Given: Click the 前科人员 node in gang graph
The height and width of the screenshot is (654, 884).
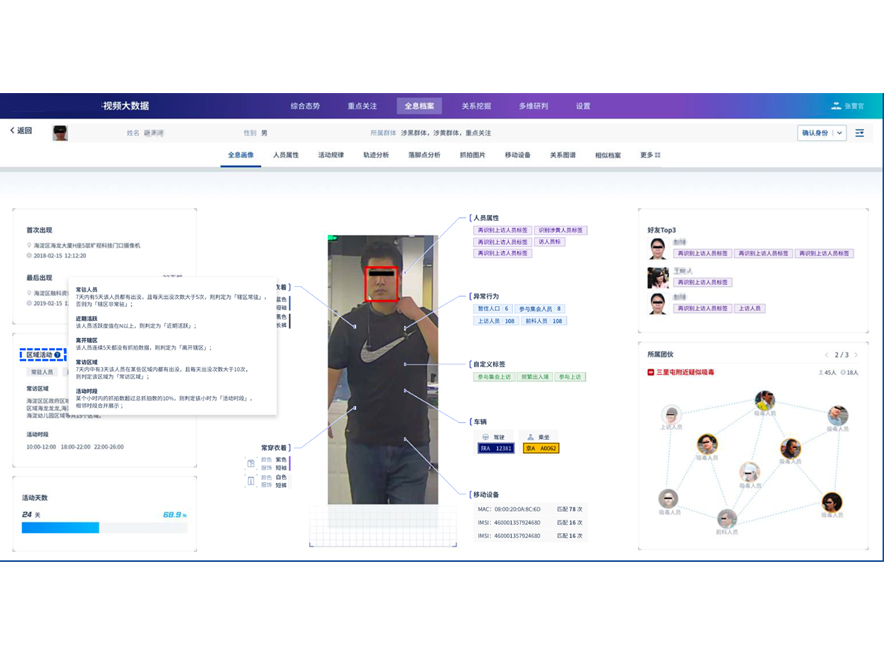Looking at the screenshot, I should pos(727,518).
